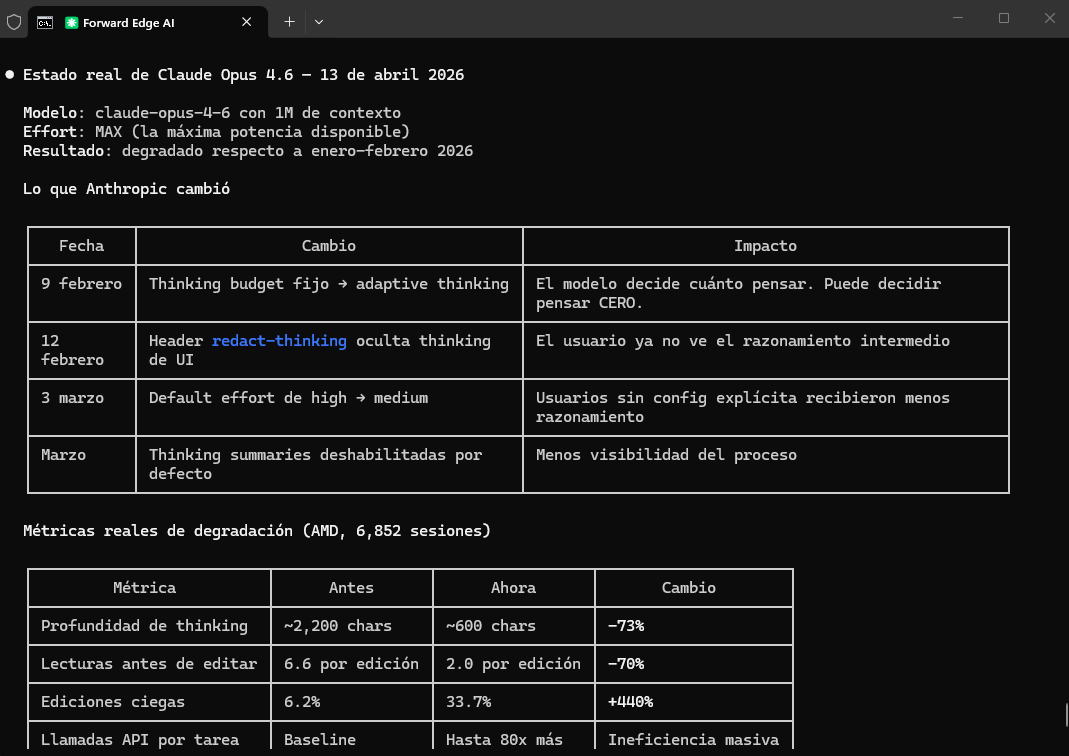Click the 'Impacto' column header

[x=766, y=246]
